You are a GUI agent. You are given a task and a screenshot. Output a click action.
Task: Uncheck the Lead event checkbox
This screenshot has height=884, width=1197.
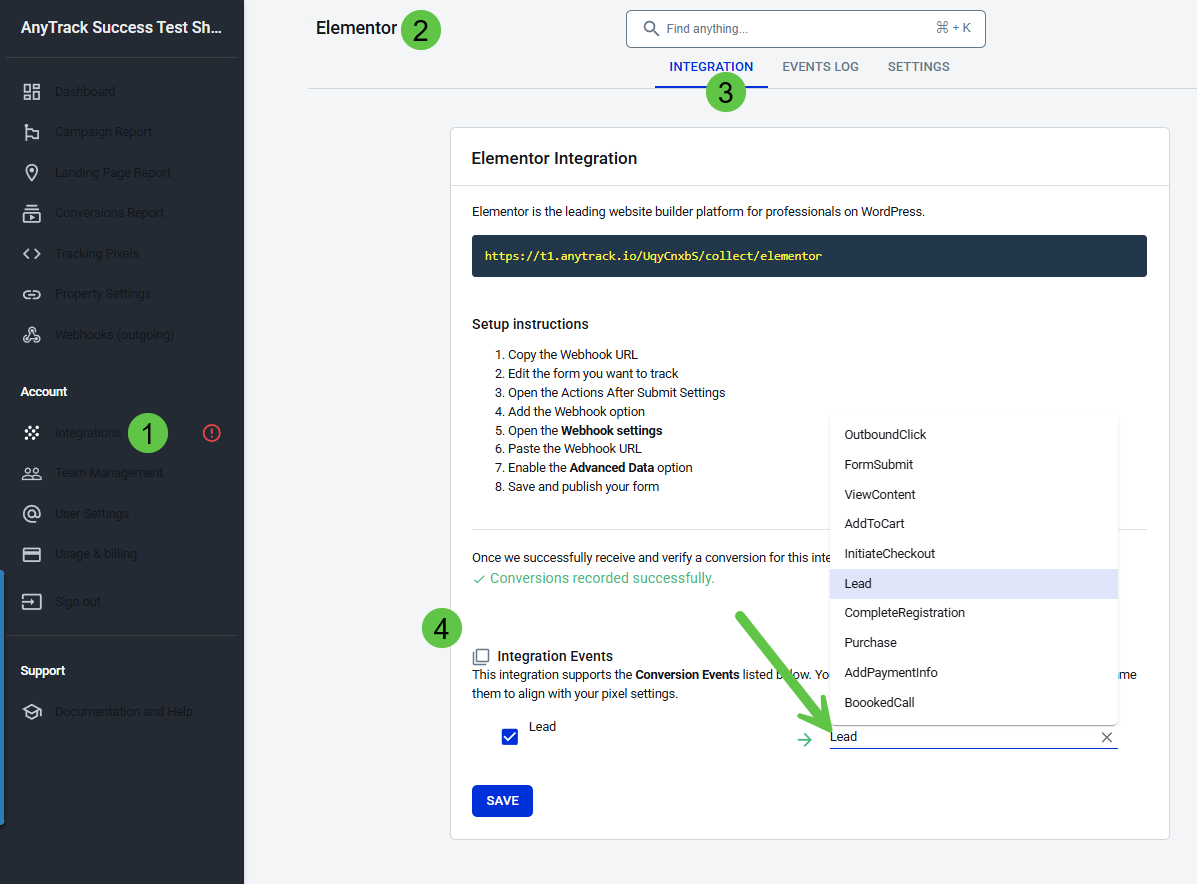tap(510, 737)
